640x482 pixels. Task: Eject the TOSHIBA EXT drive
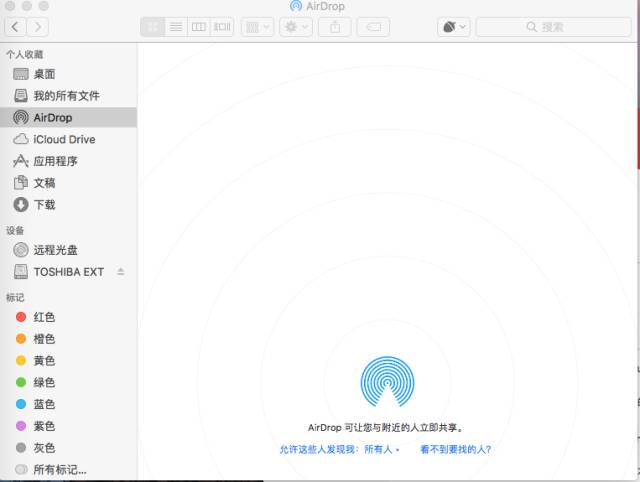click(121, 272)
